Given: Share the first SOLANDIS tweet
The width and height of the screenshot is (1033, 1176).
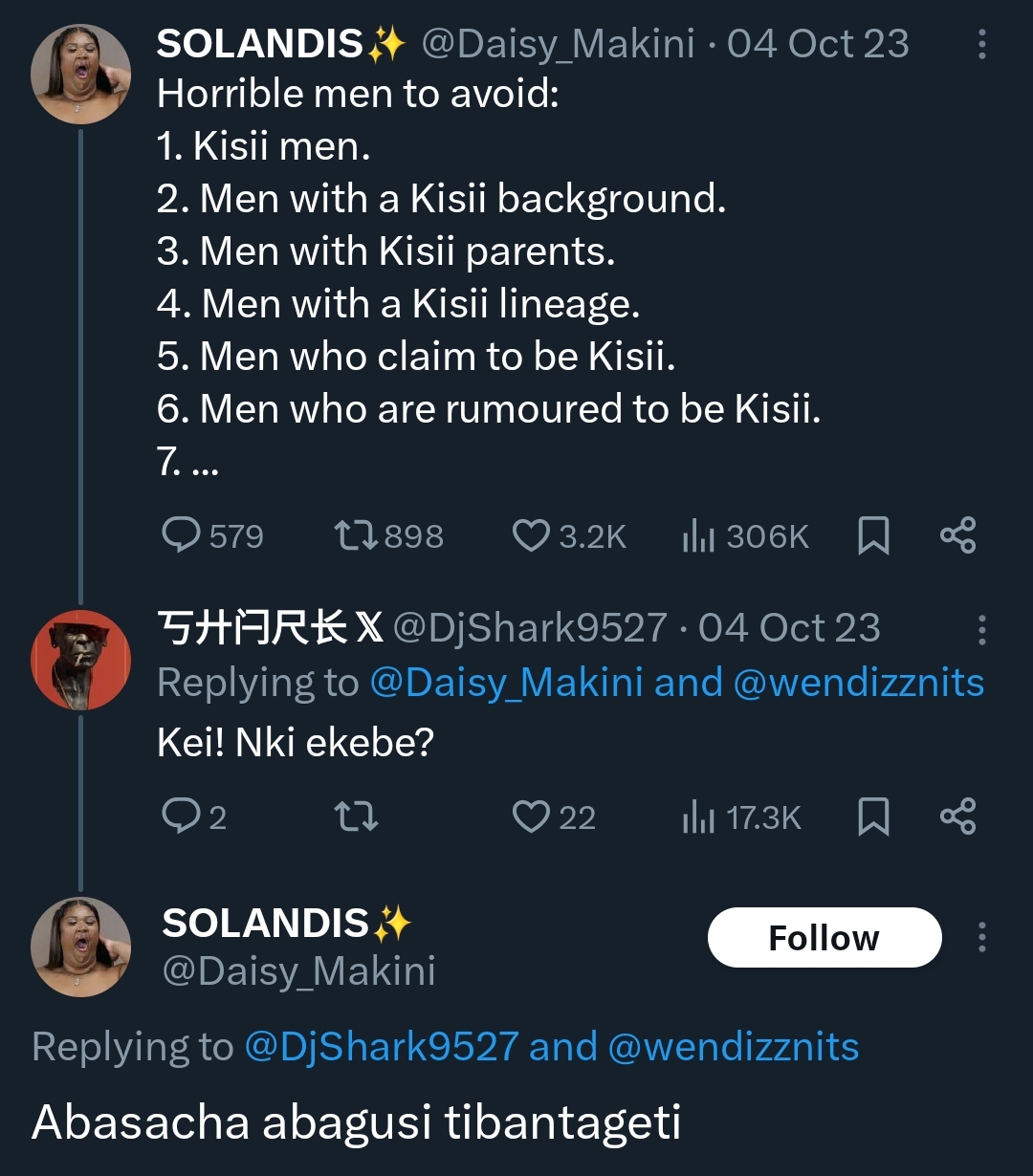Looking at the screenshot, I should tap(957, 535).
